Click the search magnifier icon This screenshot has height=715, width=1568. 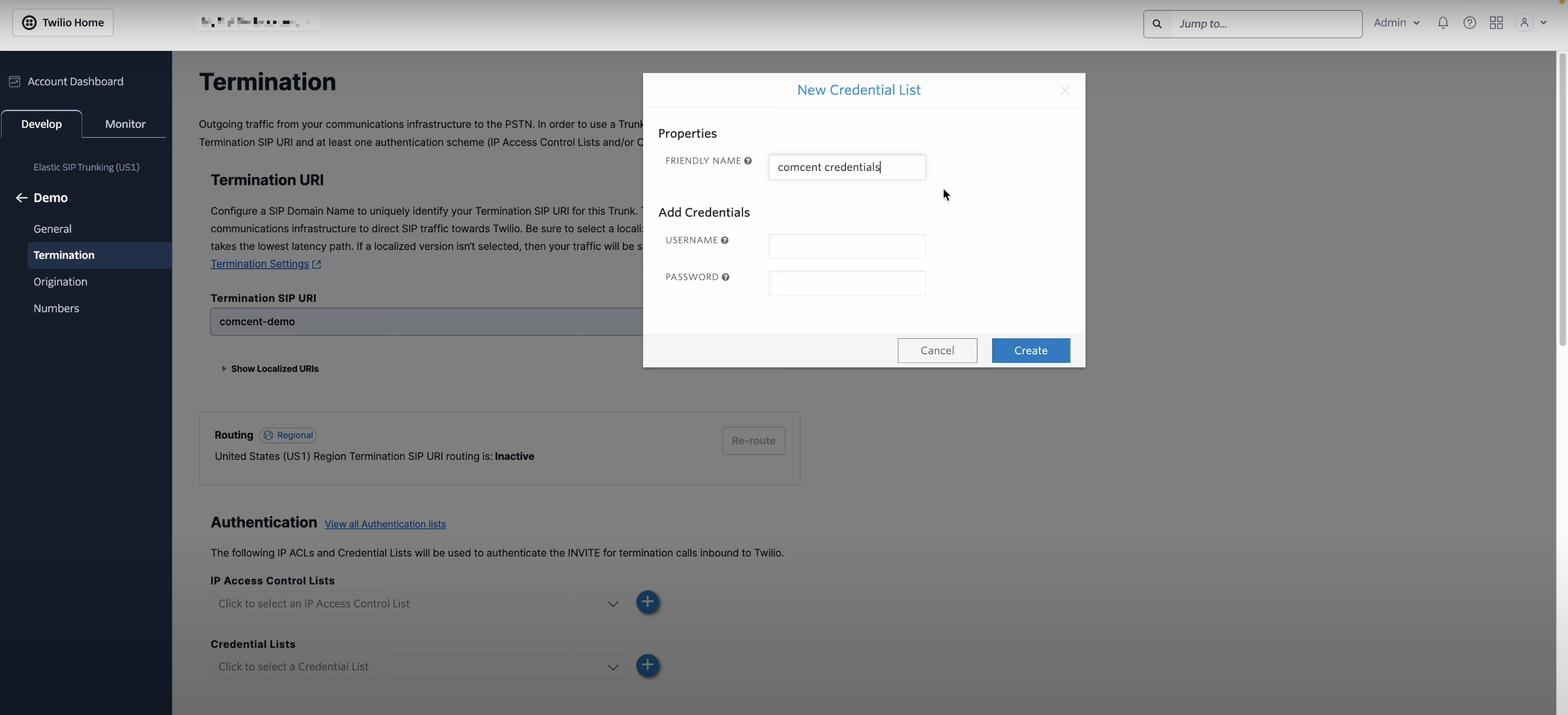click(x=1157, y=24)
